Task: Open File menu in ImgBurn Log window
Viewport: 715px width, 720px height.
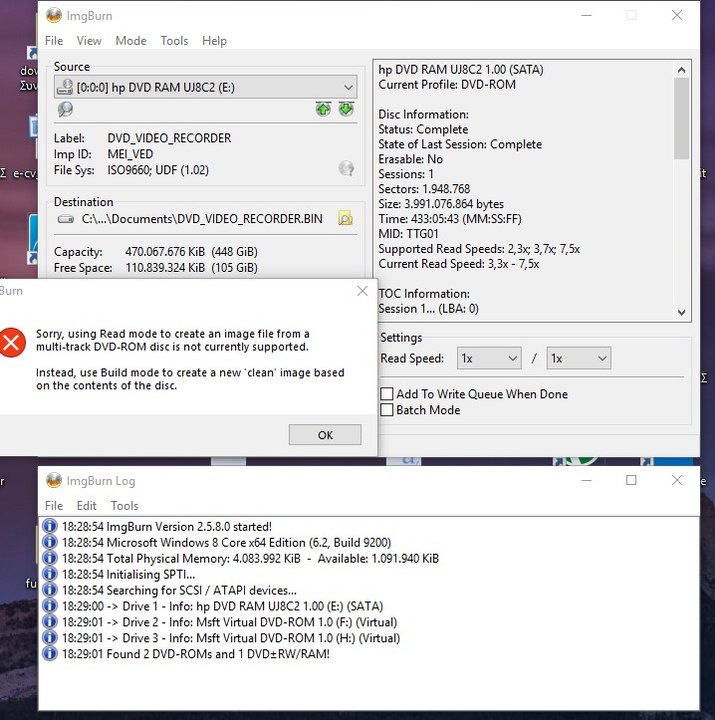Action: pyautogui.click(x=54, y=506)
